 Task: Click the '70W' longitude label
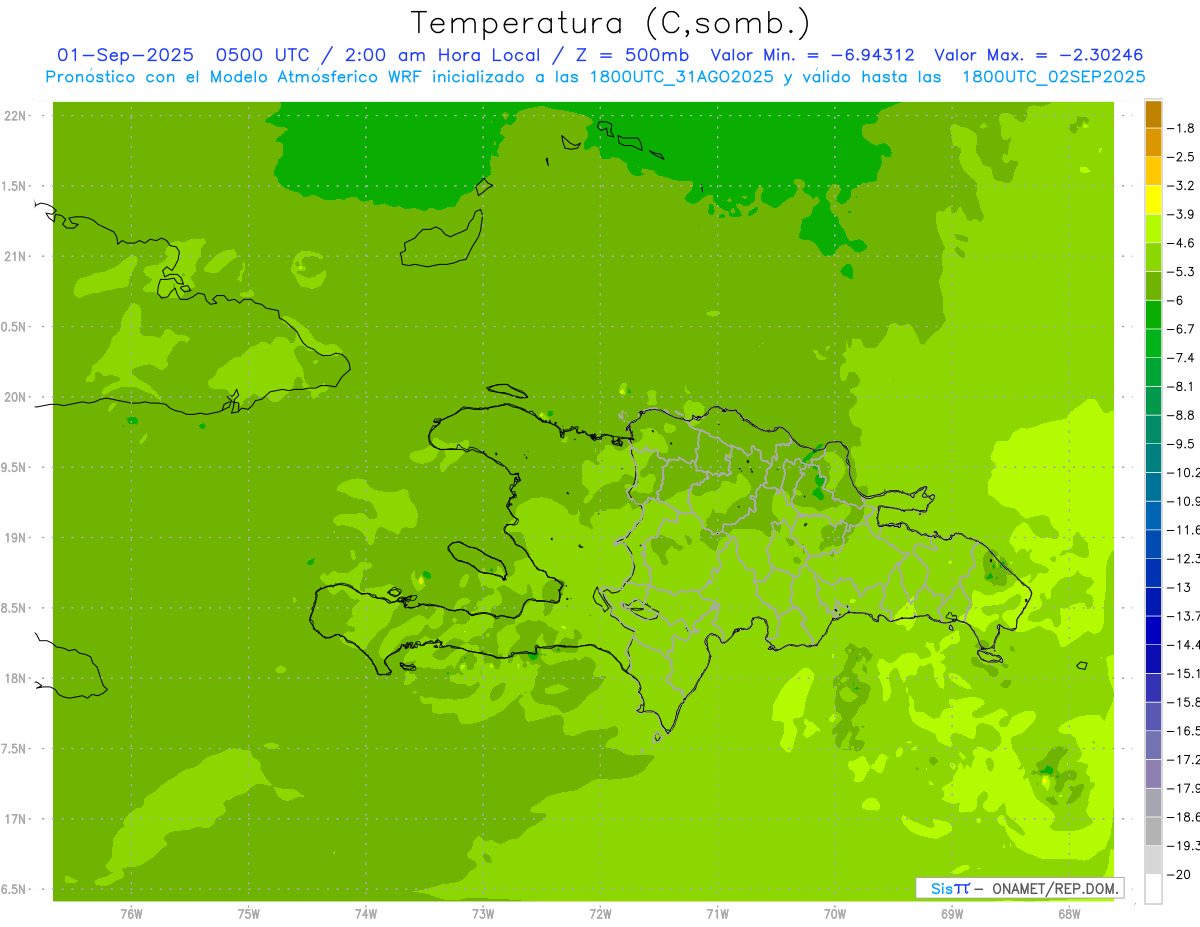point(834,913)
